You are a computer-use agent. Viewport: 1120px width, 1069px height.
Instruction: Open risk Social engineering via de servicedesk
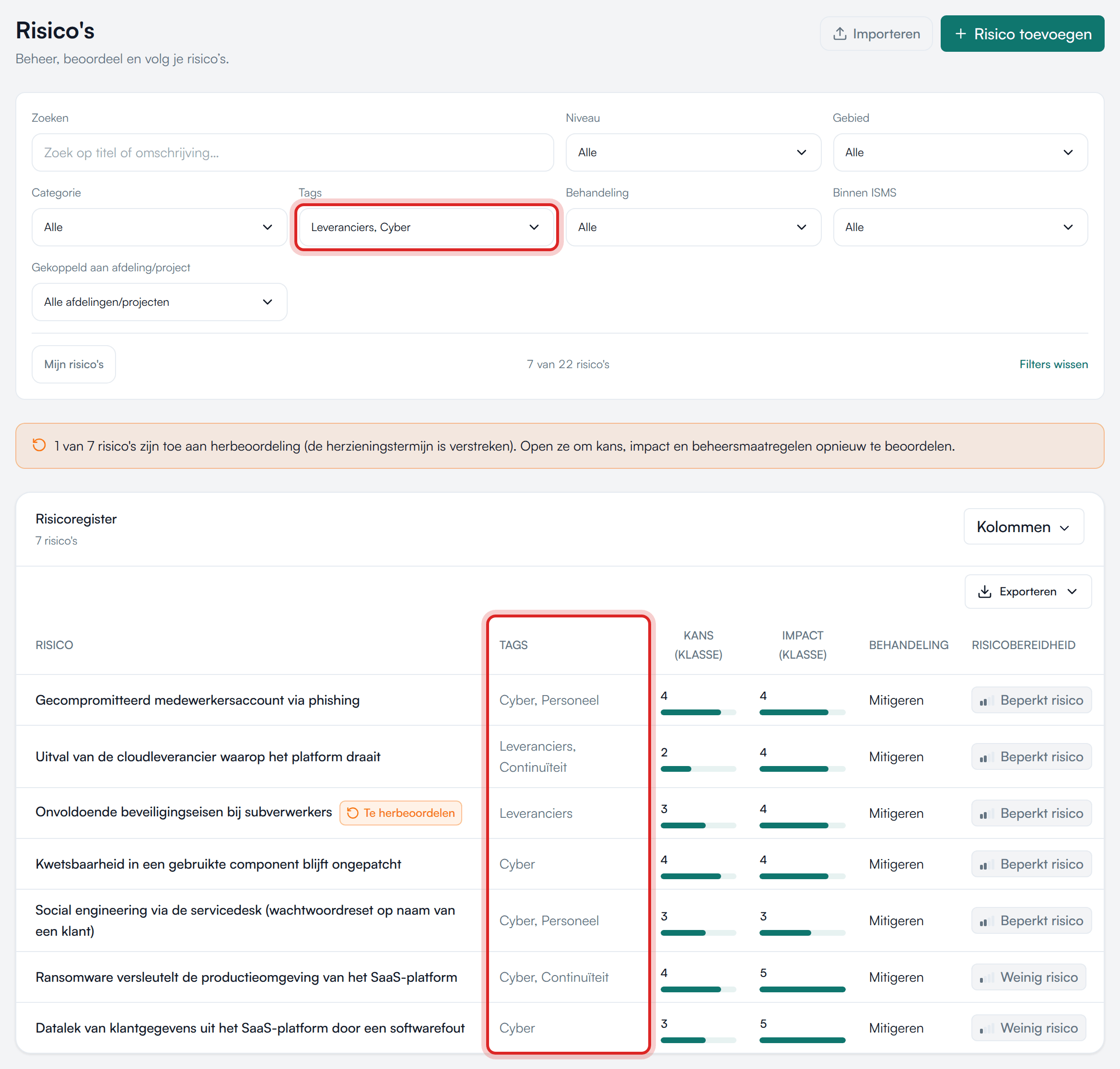(x=245, y=920)
